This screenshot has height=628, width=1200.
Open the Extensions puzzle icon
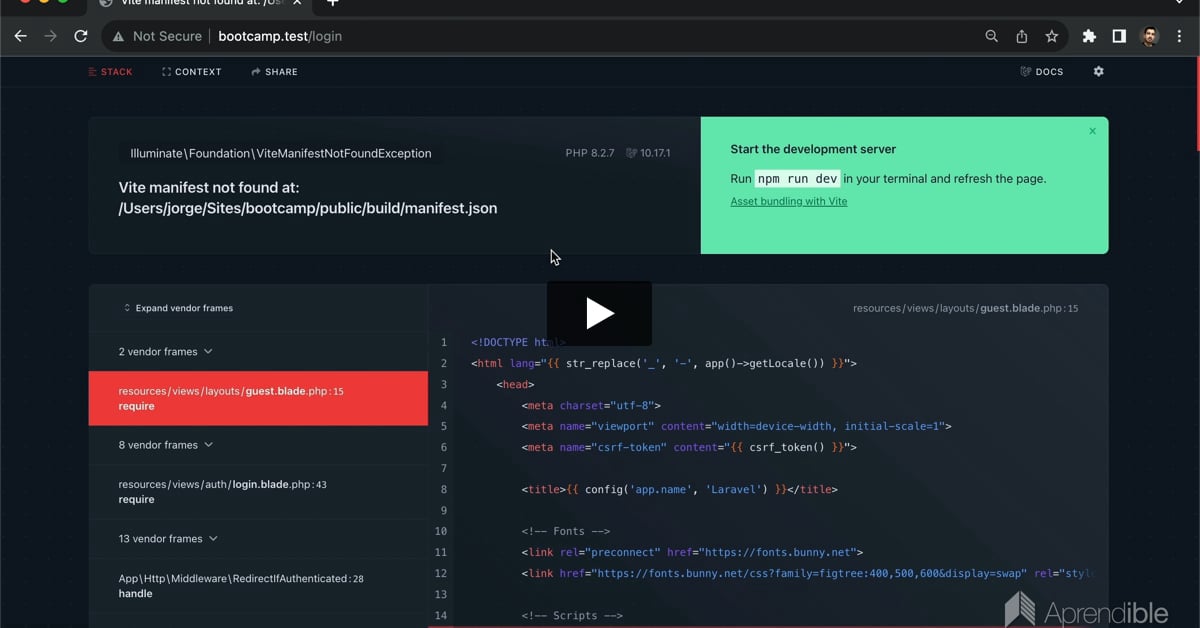tap(1089, 36)
